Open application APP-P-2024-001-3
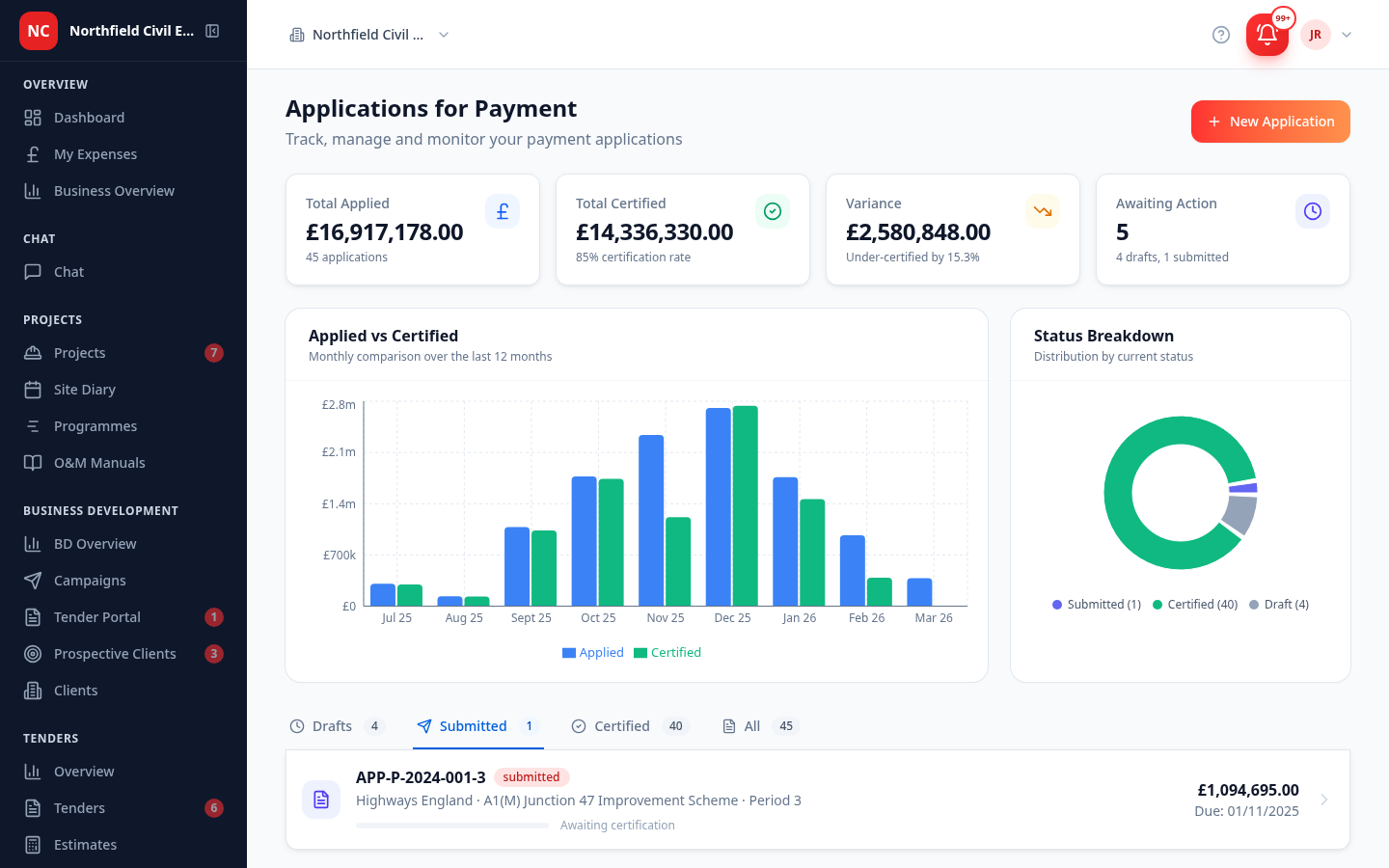Screen dimensions: 1389x868 (x=818, y=800)
